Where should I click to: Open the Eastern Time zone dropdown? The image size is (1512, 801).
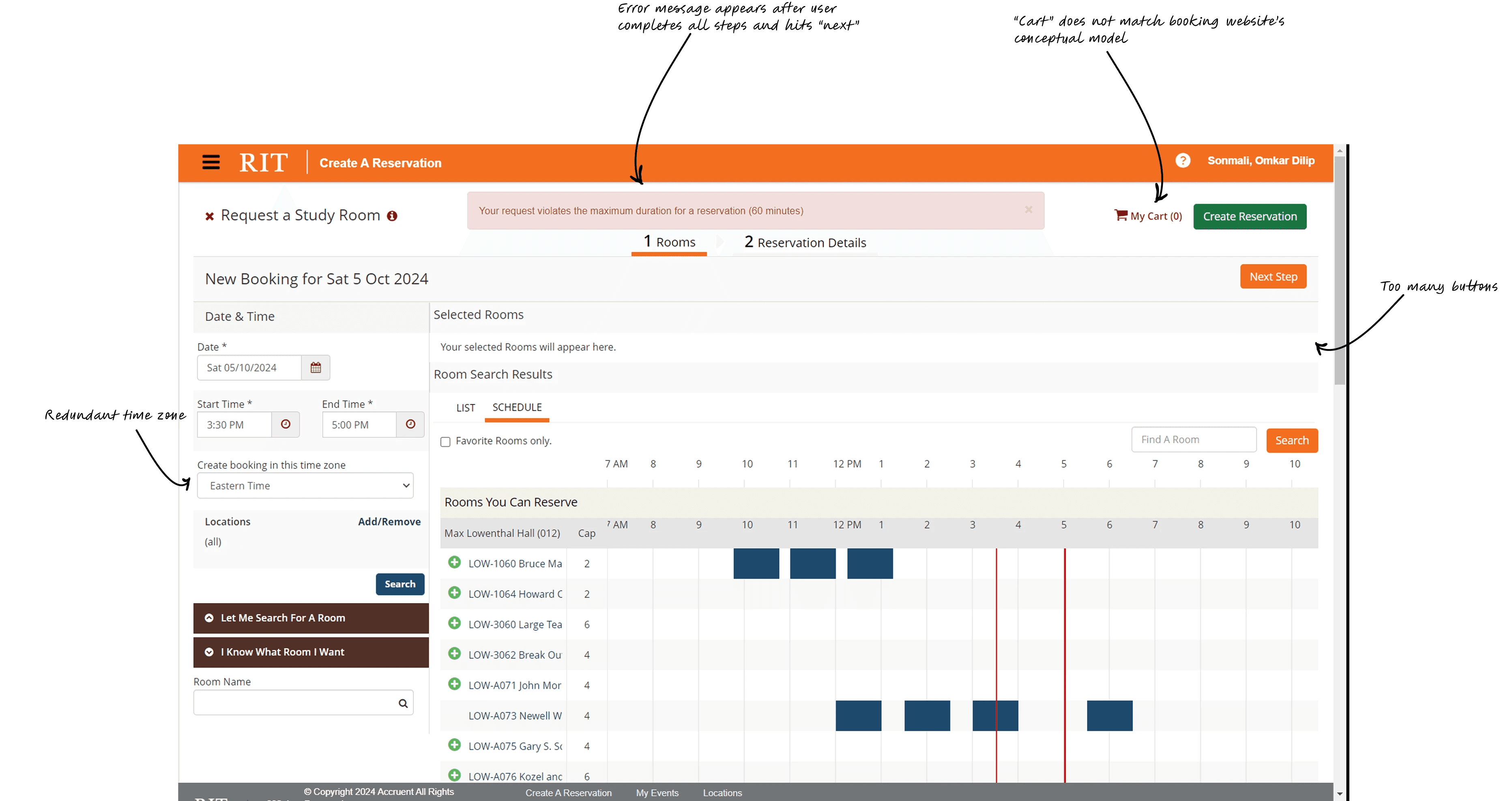[x=305, y=486]
